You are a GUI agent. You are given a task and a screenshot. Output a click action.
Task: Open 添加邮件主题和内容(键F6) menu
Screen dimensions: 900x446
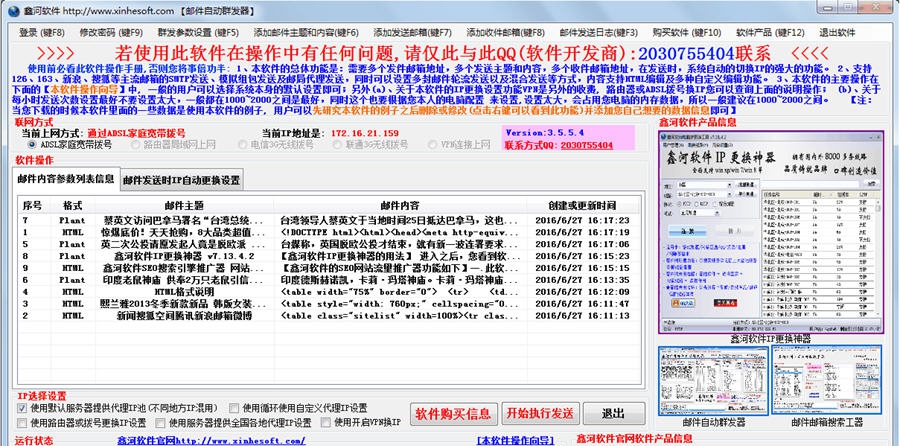(x=306, y=33)
